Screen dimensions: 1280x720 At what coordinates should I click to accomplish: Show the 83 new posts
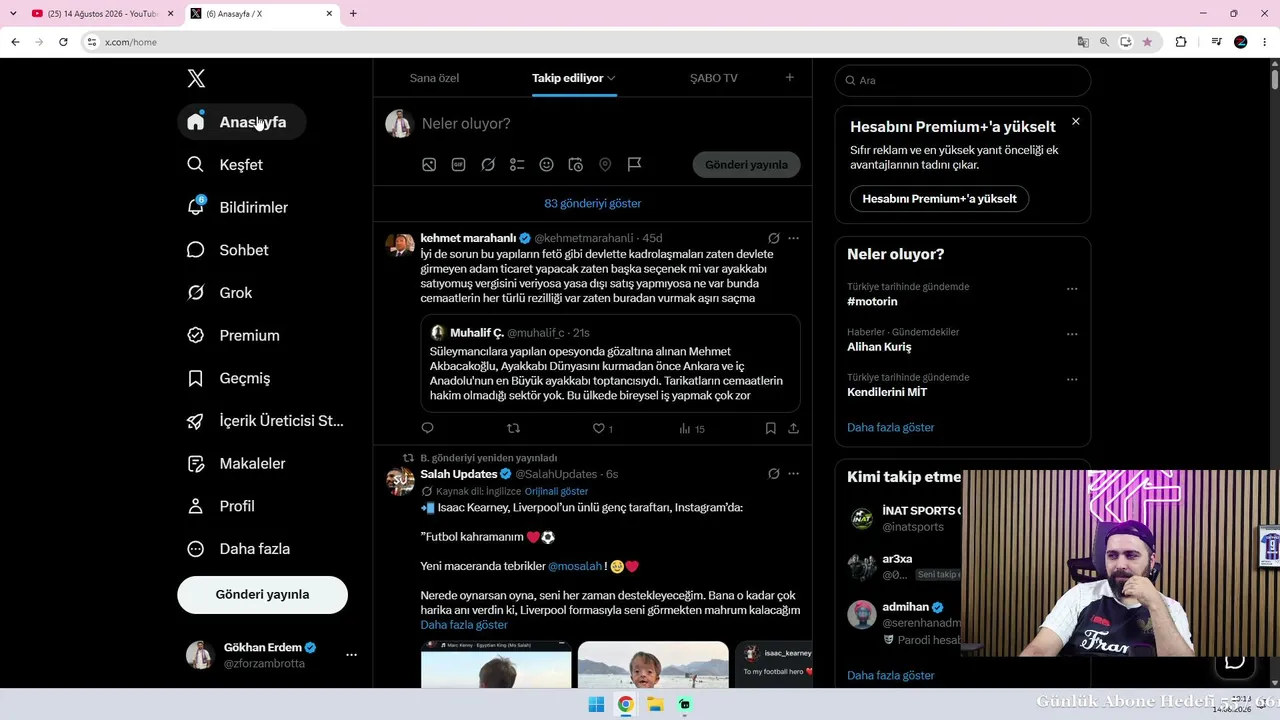pos(593,204)
